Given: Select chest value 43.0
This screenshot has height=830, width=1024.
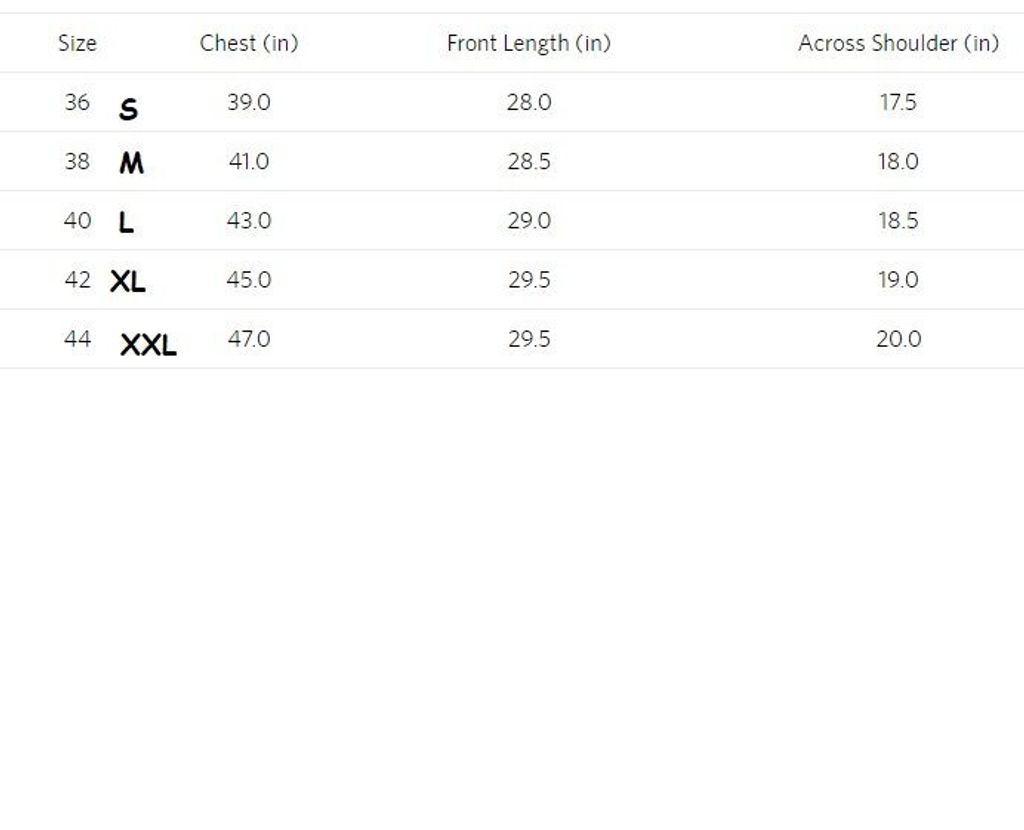Looking at the screenshot, I should [248, 220].
